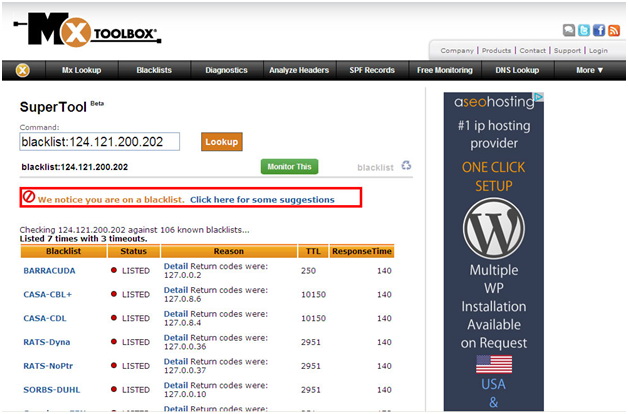Open Detail link in CASA-CBL+ row
Viewport: 628px width, 414px height.
[x=176, y=290]
